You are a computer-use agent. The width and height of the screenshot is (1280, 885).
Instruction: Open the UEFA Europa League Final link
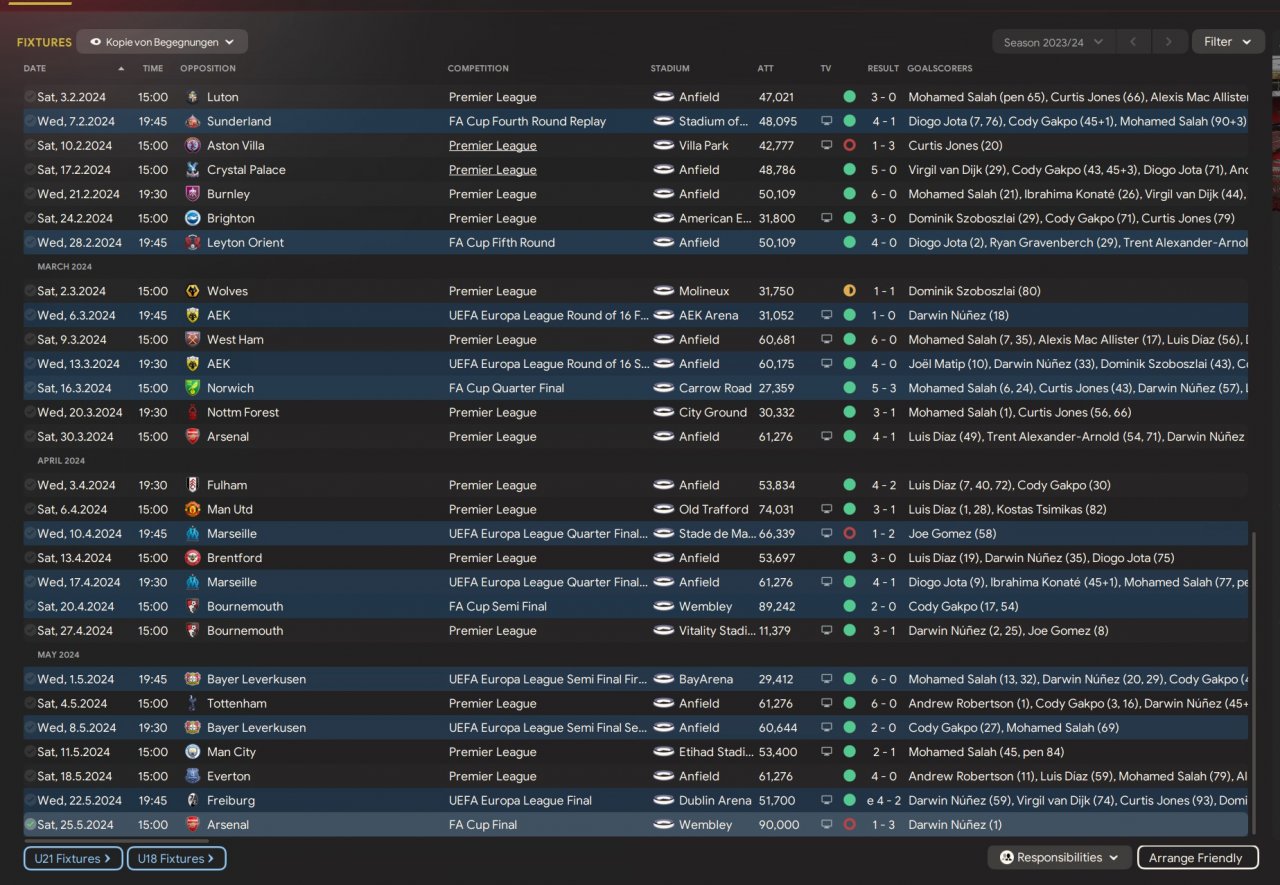[x=520, y=801]
